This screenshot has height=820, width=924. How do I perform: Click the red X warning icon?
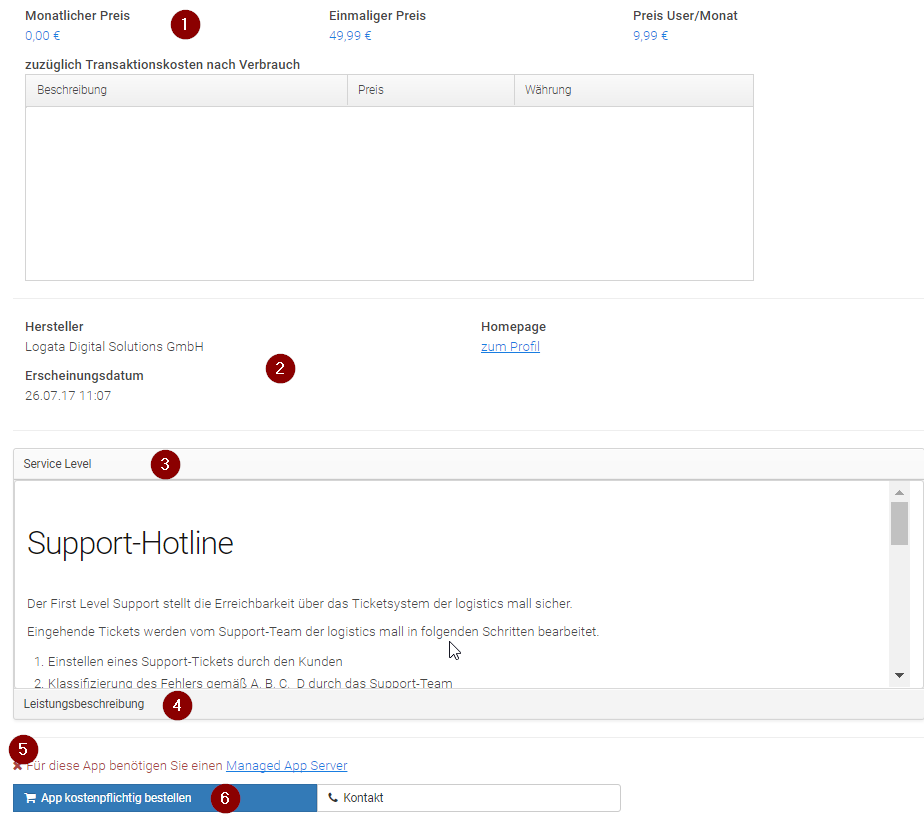click(18, 766)
